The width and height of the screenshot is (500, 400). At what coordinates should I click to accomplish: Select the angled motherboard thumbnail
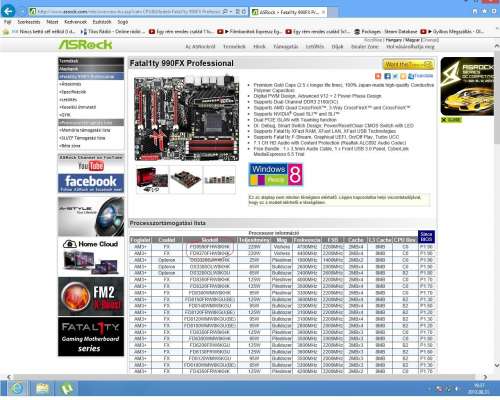pos(185,179)
